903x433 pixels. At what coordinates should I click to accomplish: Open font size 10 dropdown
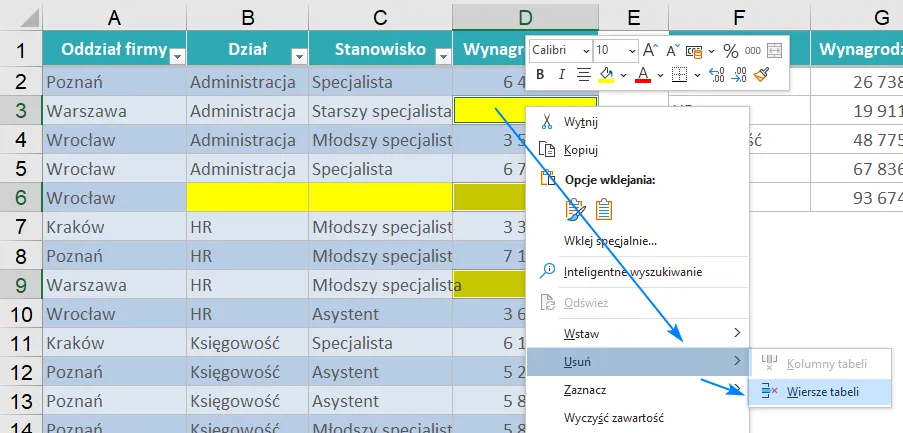coord(632,51)
